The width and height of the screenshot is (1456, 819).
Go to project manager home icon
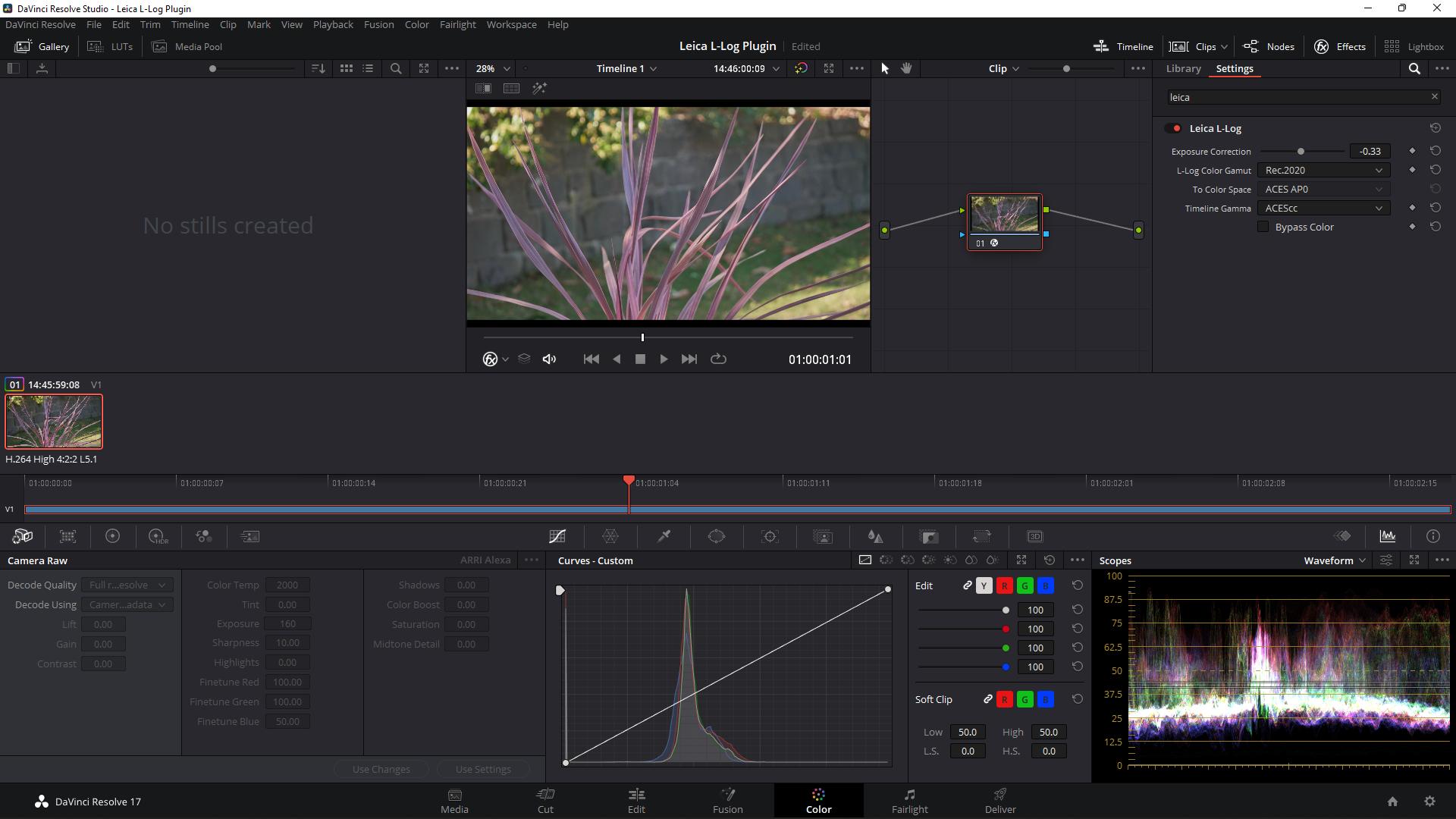(1392, 802)
